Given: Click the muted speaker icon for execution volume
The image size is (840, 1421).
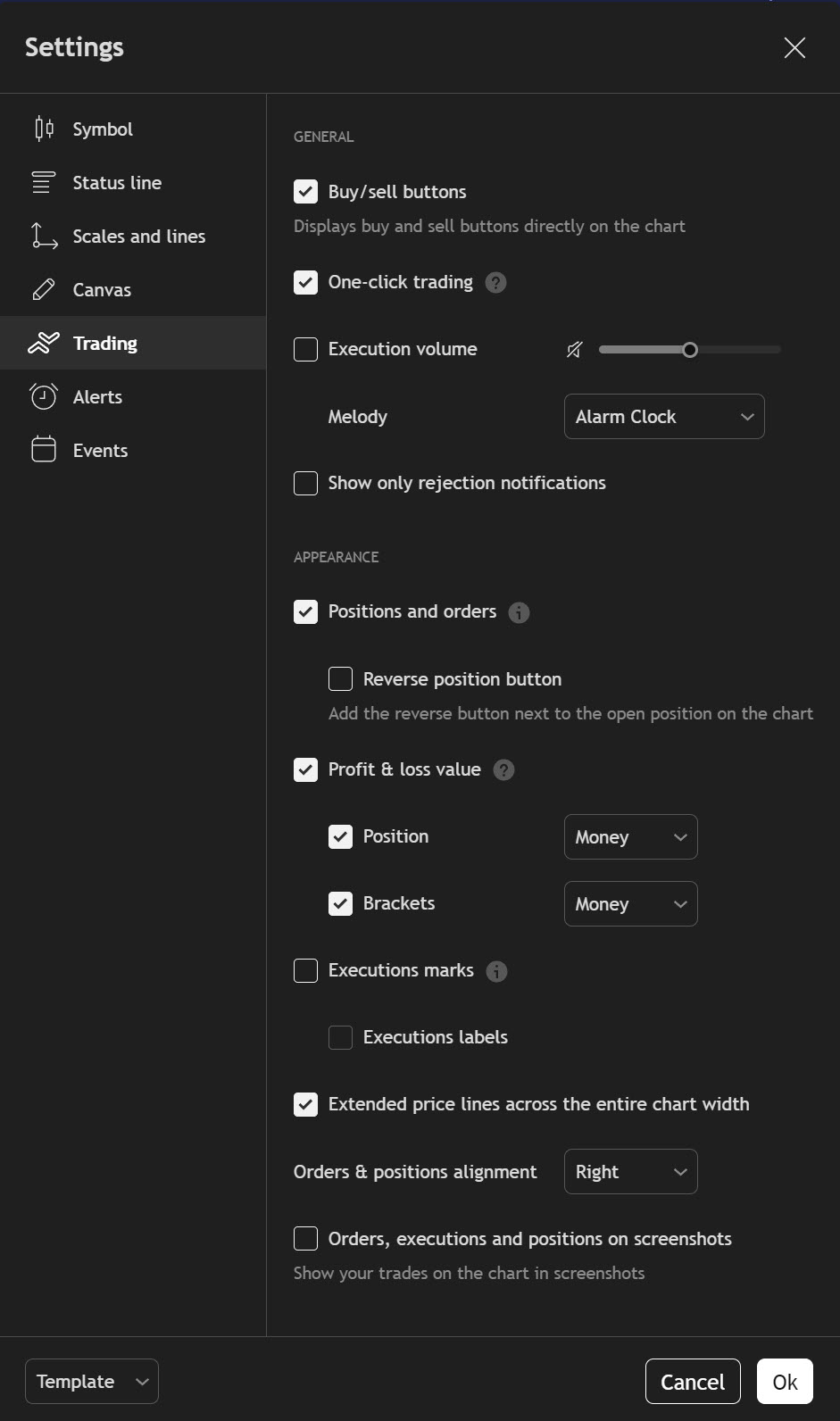Looking at the screenshot, I should pos(575,350).
